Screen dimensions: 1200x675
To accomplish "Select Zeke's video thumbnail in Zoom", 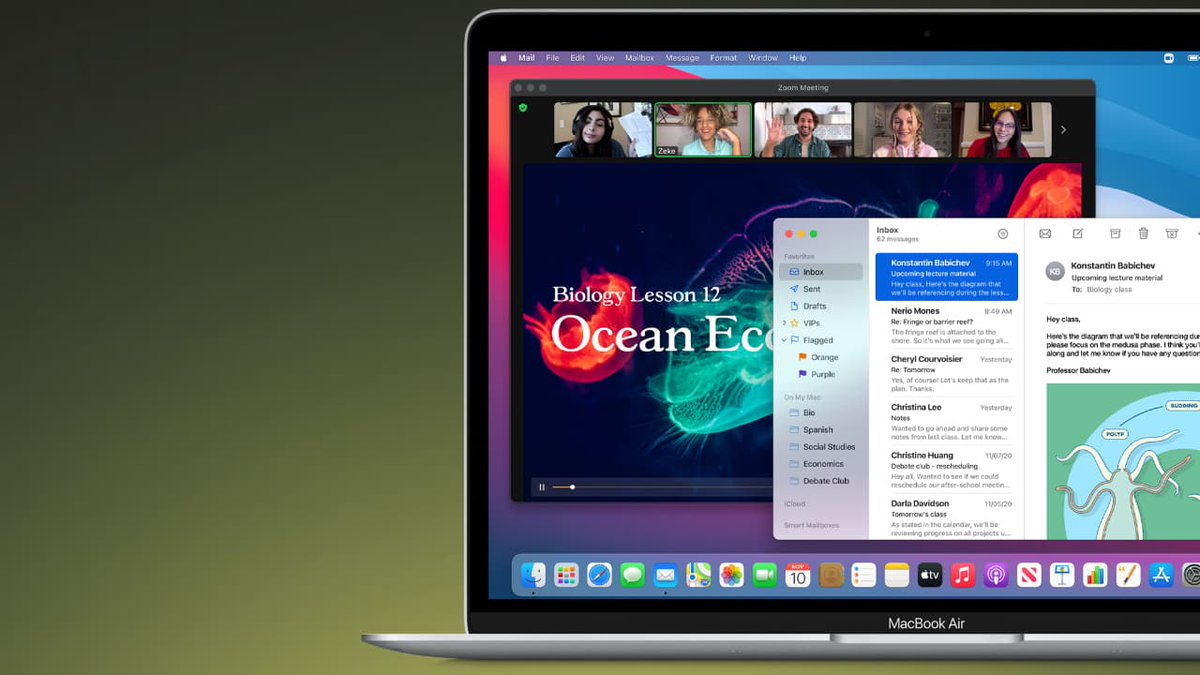I will click(x=703, y=130).
